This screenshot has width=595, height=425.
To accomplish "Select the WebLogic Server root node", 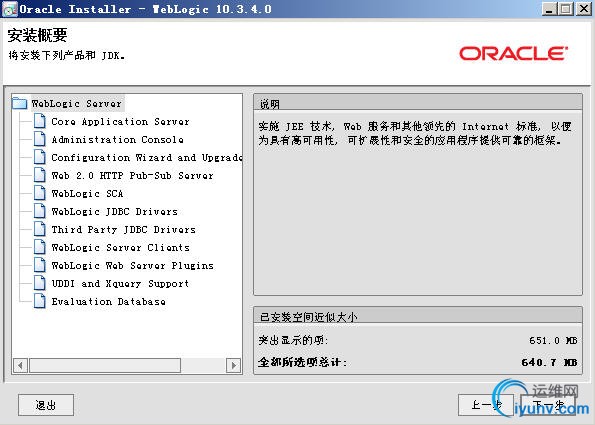I will pos(77,103).
